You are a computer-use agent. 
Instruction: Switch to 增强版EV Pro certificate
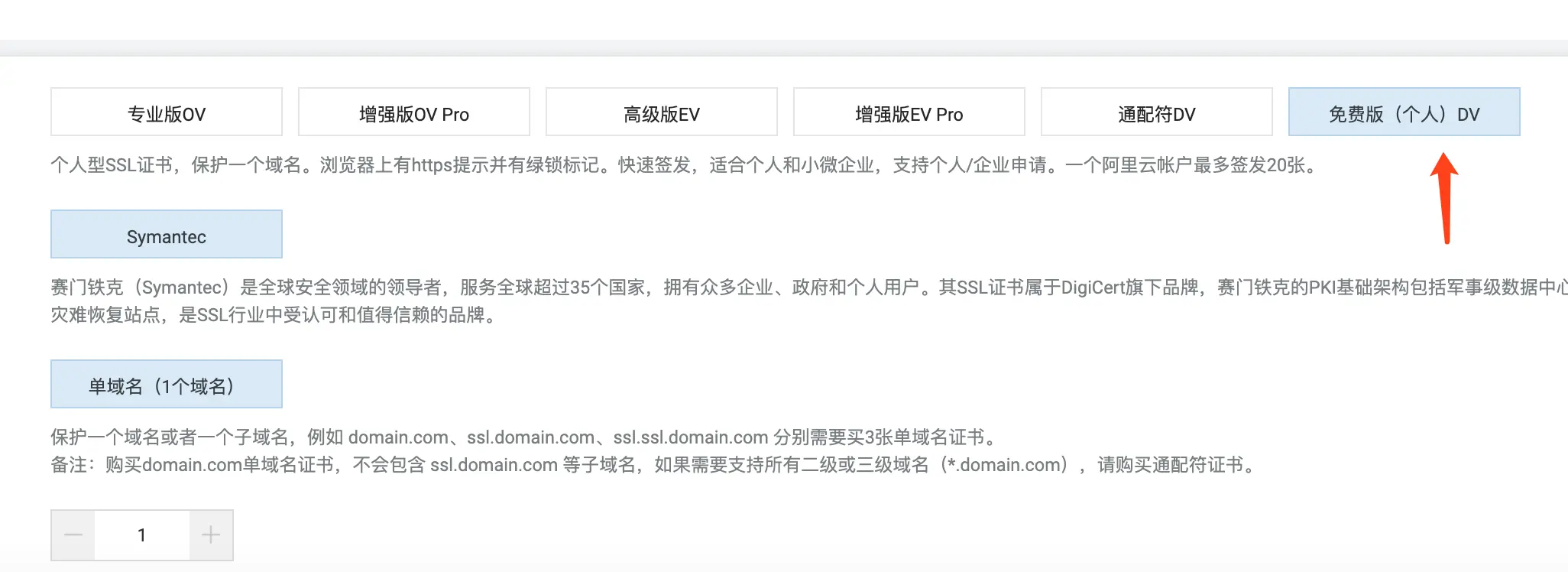pos(909,112)
